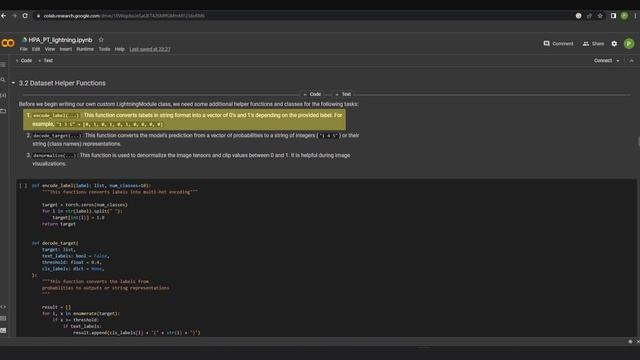Open the Connect dropdown arrow
Viewport: 640px width, 360px height.
click(x=618, y=61)
